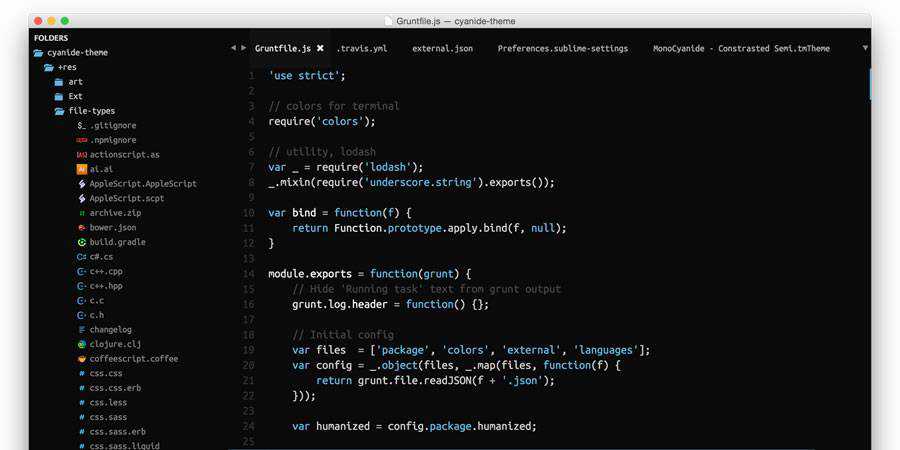Viewport: 900px width, 450px height.
Task: Click the Clojure icon beside clojure.clj
Action: pos(81,344)
